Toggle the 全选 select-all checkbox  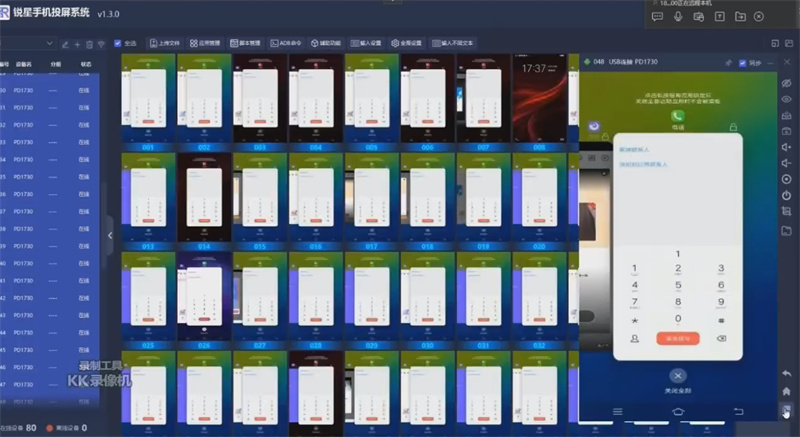(118, 44)
